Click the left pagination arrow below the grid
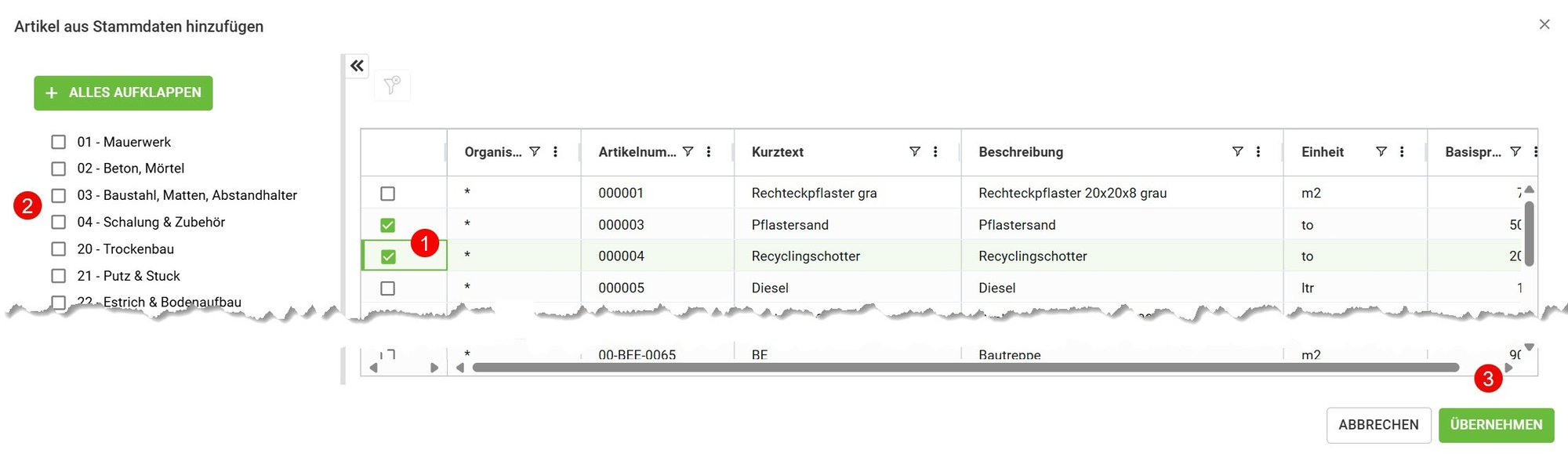This screenshot has width=1568, height=457. 373,366
